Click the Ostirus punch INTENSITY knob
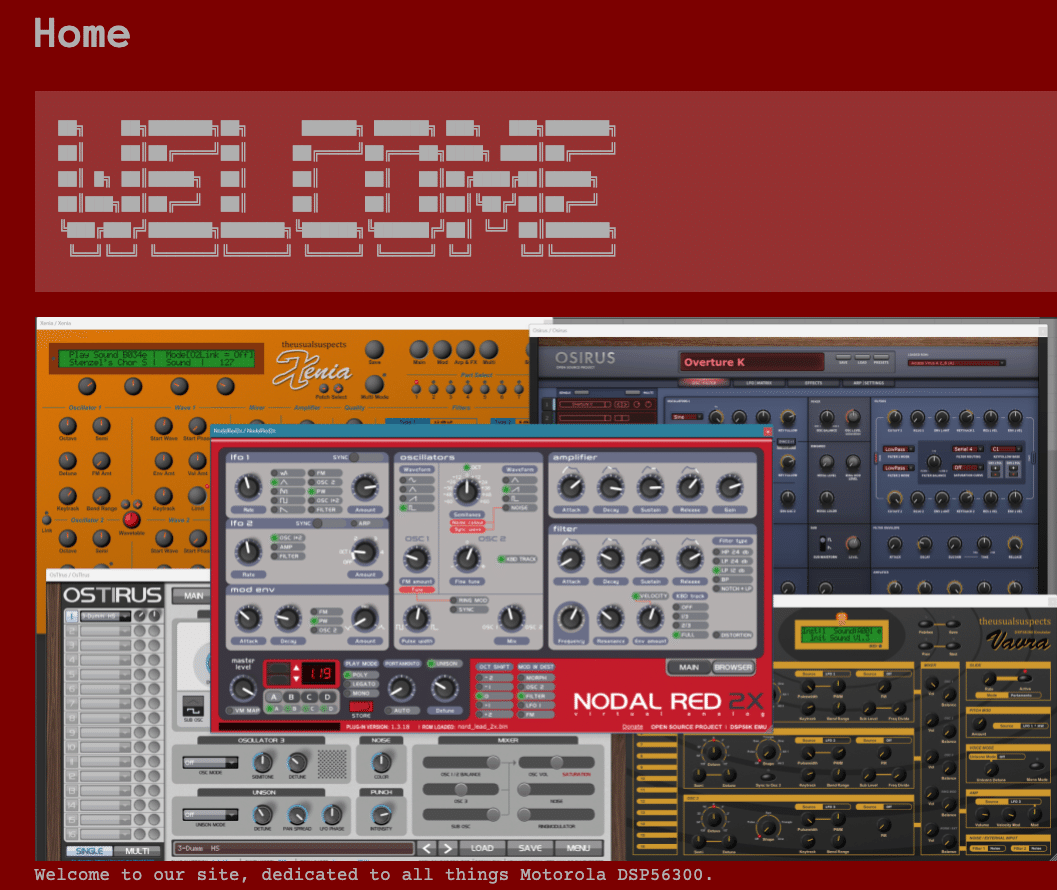This screenshot has height=890, width=1057. tap(381, 814)
